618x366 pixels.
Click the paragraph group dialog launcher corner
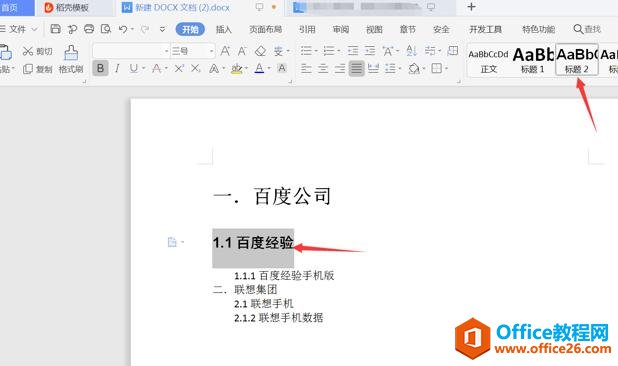[458, 82]
